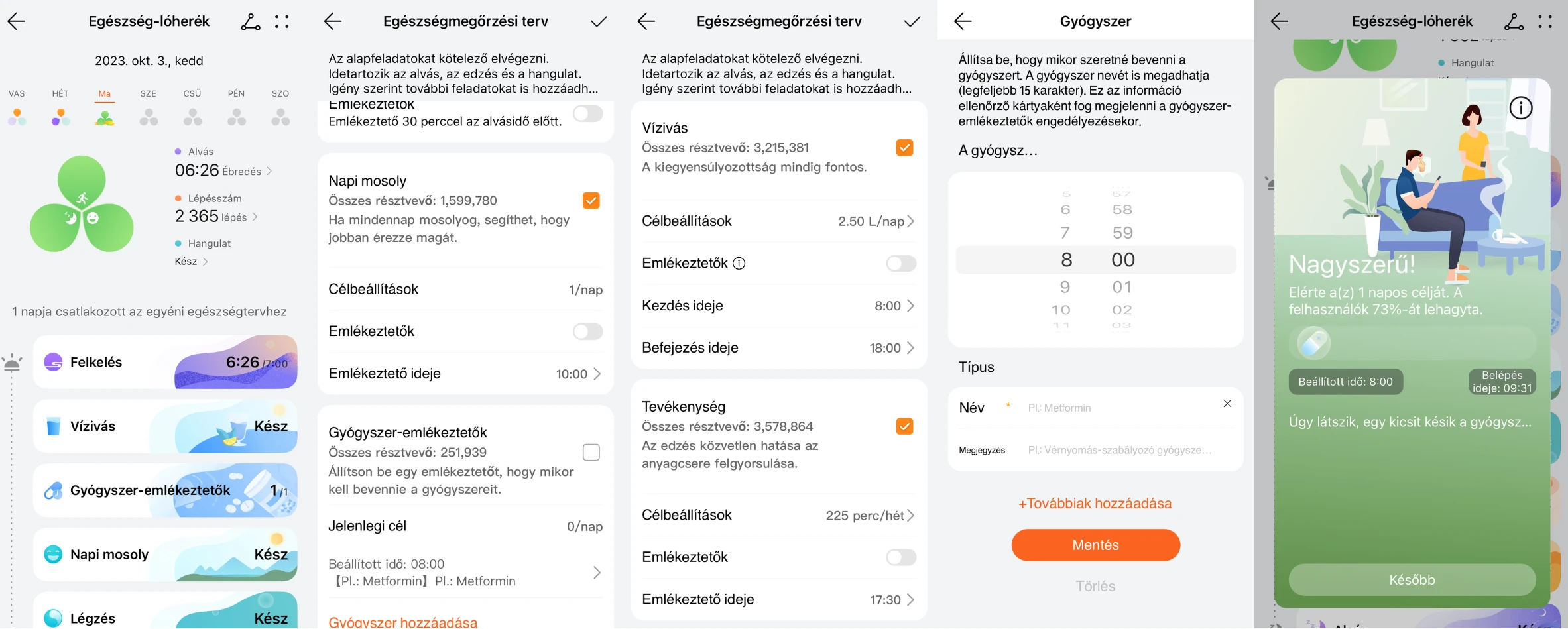The image size is (1568, 629).
Task: Tap the Emlékeztetők info icon under Vízivás
Action: point(739,264)
